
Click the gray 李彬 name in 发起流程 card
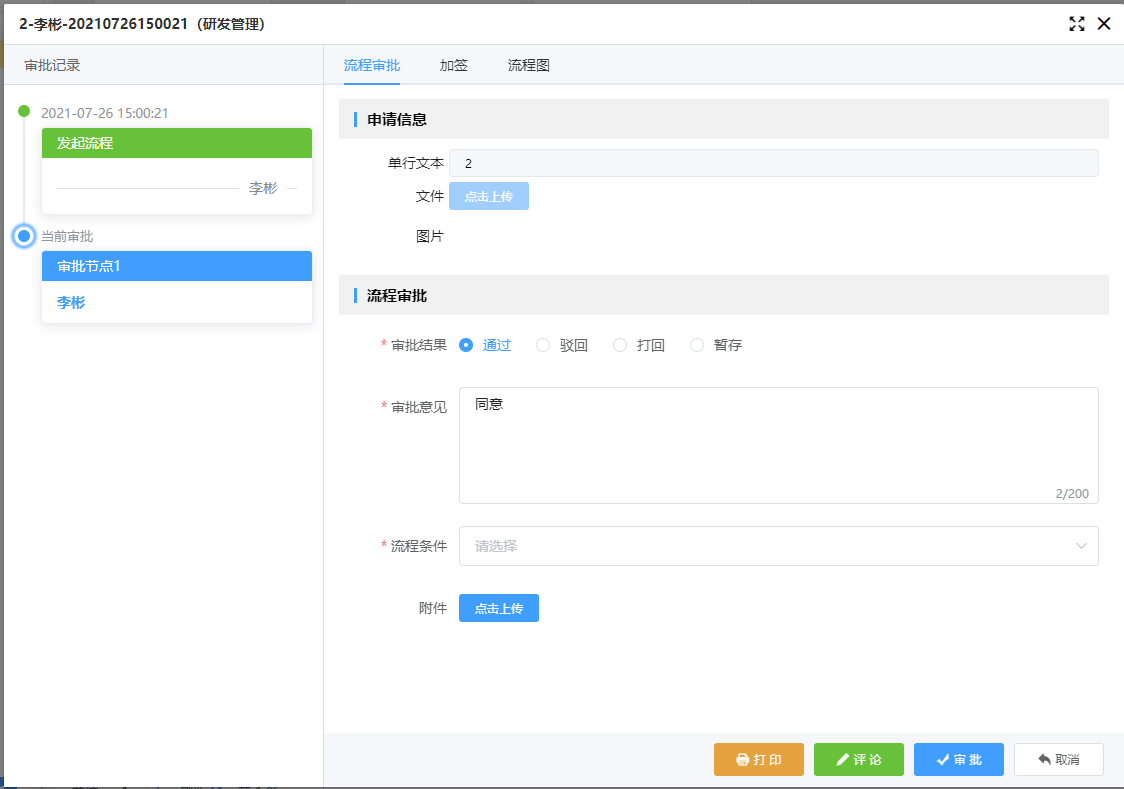tap(263, 188)
